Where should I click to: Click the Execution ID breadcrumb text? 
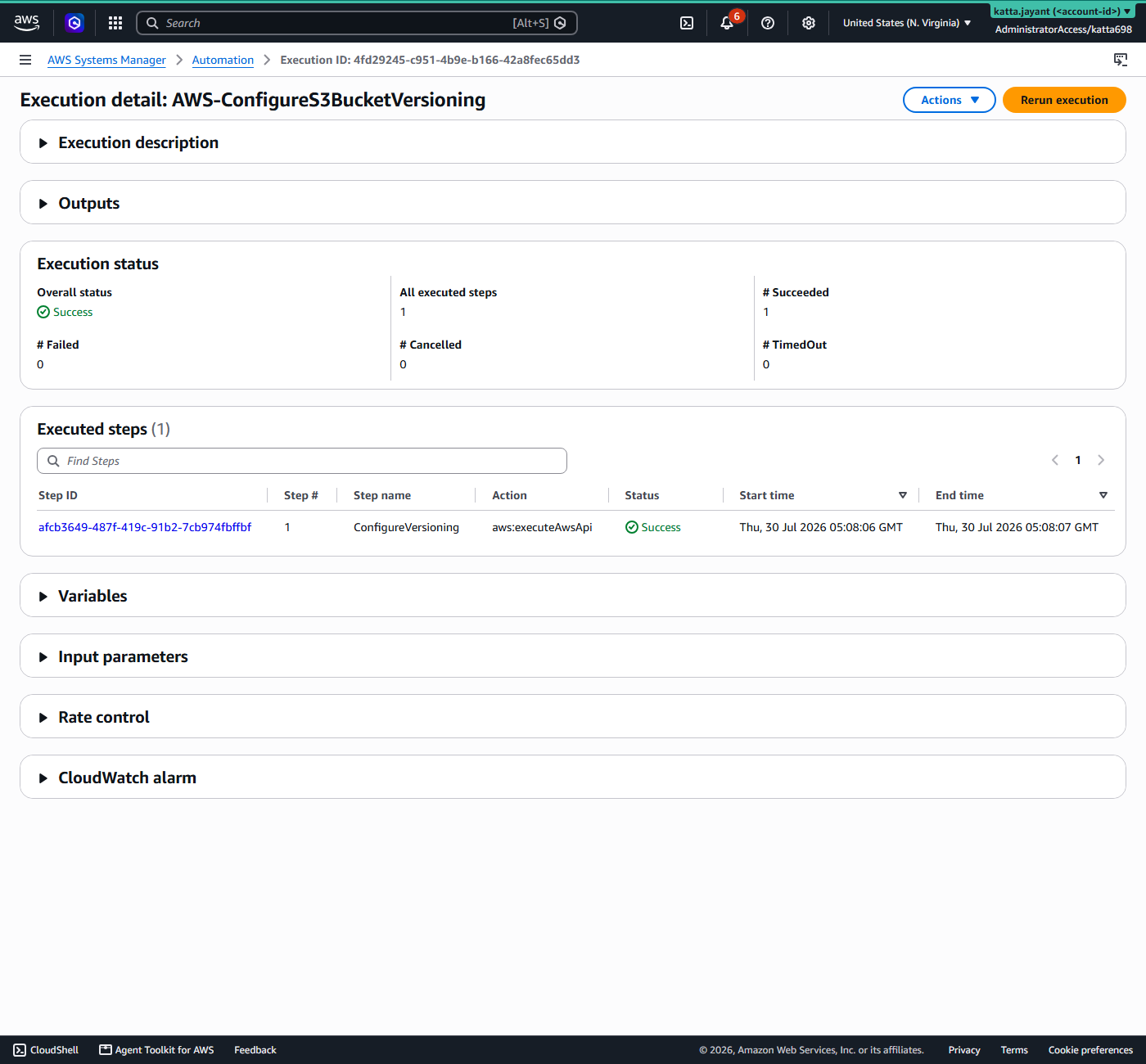[430, 60]
